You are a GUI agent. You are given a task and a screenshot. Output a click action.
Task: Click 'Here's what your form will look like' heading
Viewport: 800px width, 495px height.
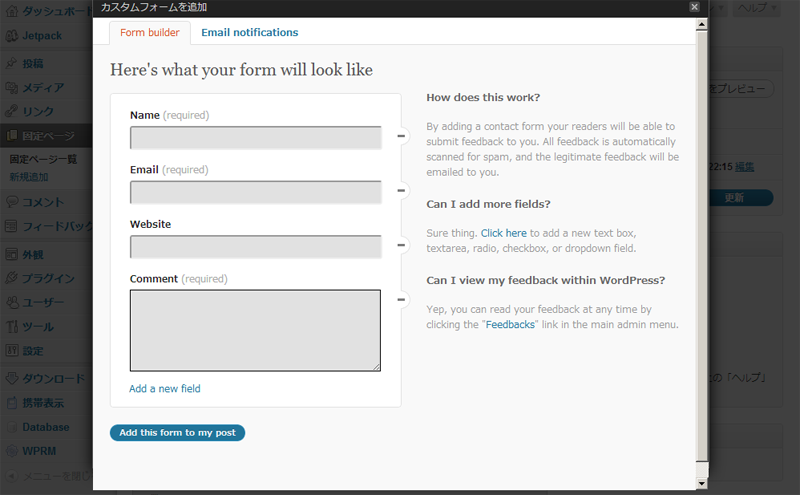tap(241, 70)
